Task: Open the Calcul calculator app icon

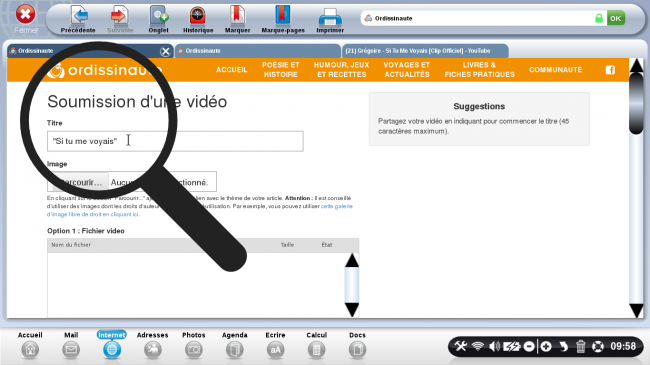Action: pyautogui.click(x=316, y=350)
